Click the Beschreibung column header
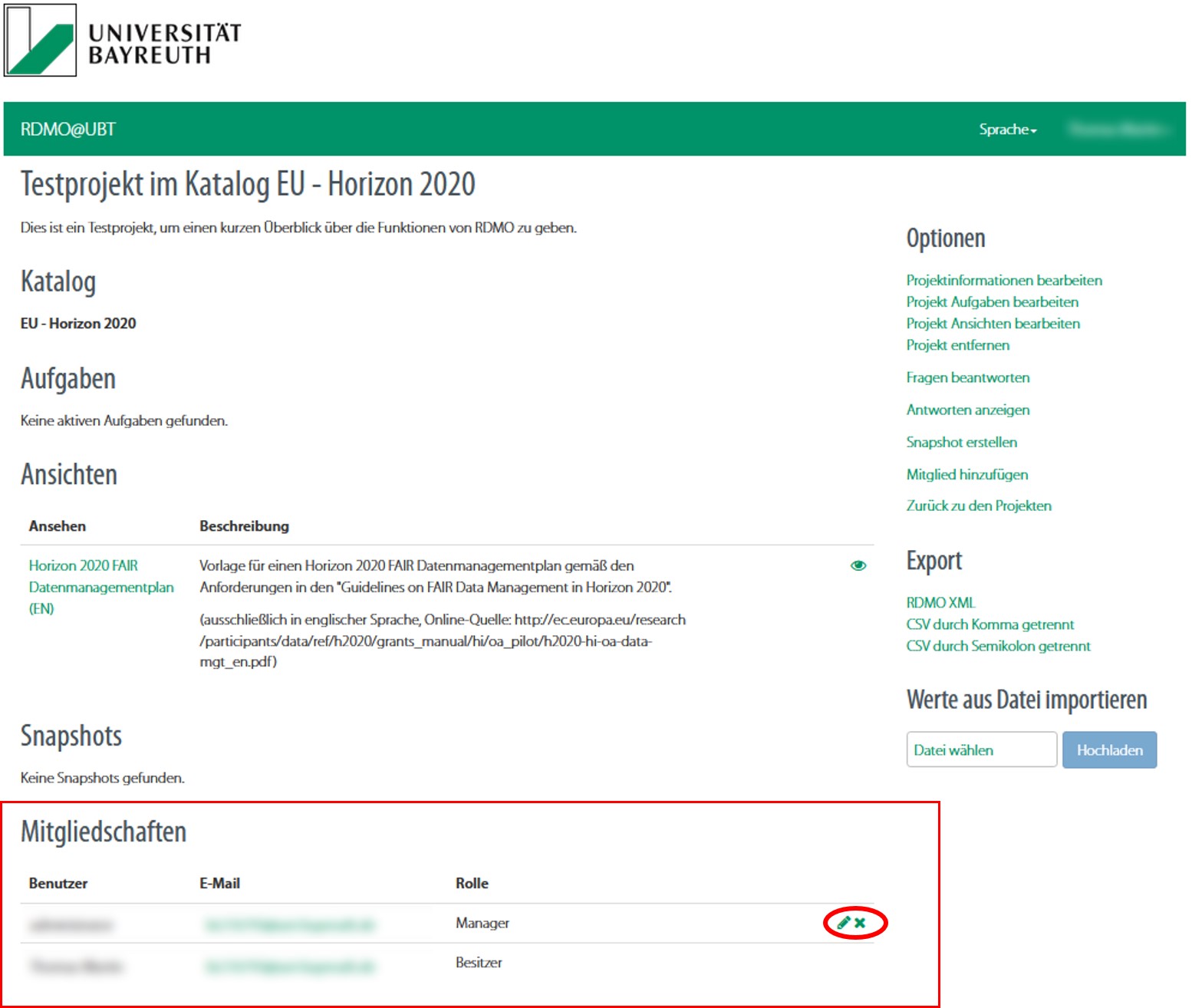The height and width of the screenshot is (1008, 1192). 244,526
